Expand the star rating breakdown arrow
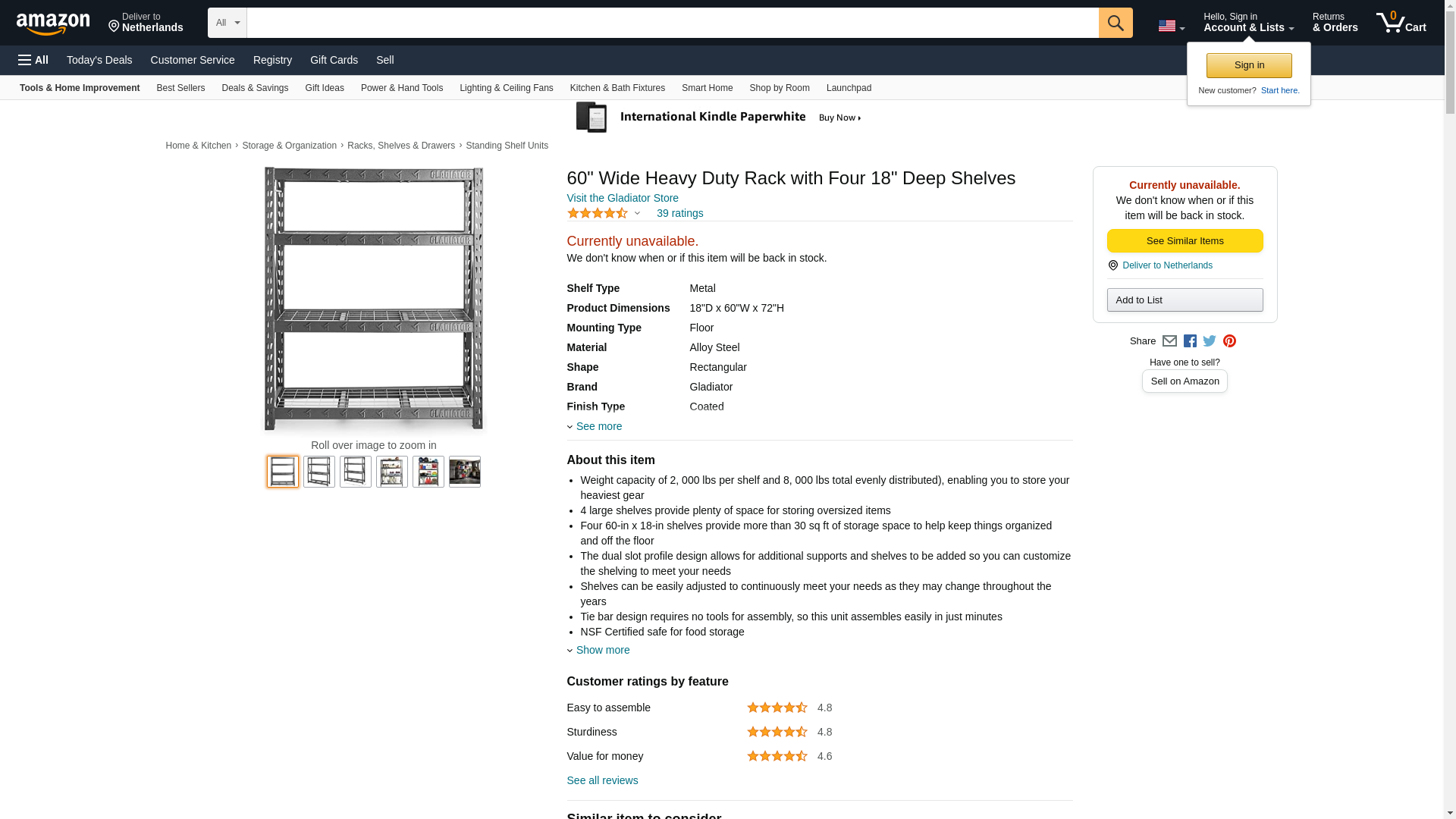 tap(637, 214)
